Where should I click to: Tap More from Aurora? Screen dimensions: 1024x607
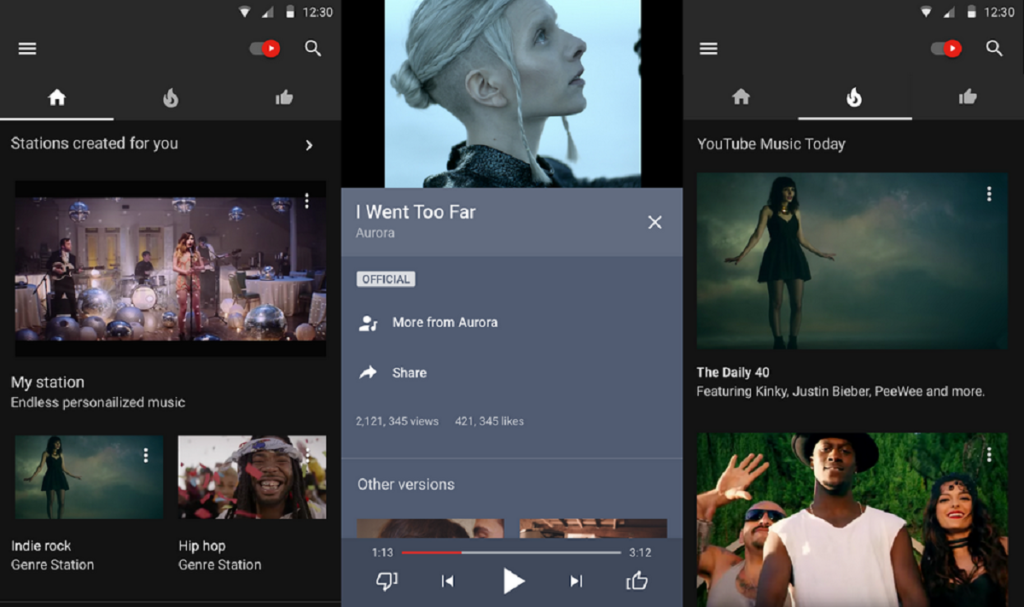click(444, 322)
